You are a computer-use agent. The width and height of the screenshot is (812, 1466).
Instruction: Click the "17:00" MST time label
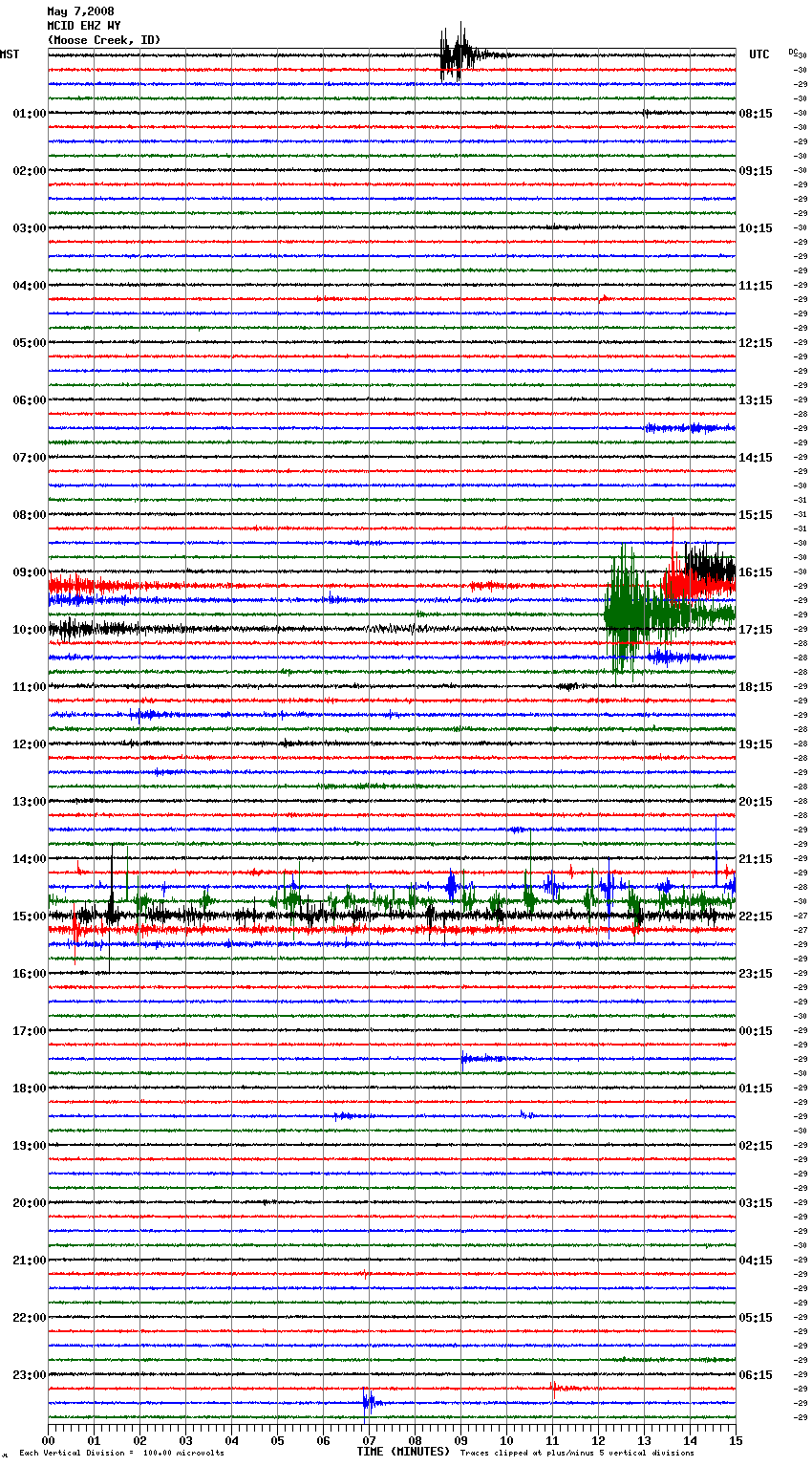(x=29, y=1031)
